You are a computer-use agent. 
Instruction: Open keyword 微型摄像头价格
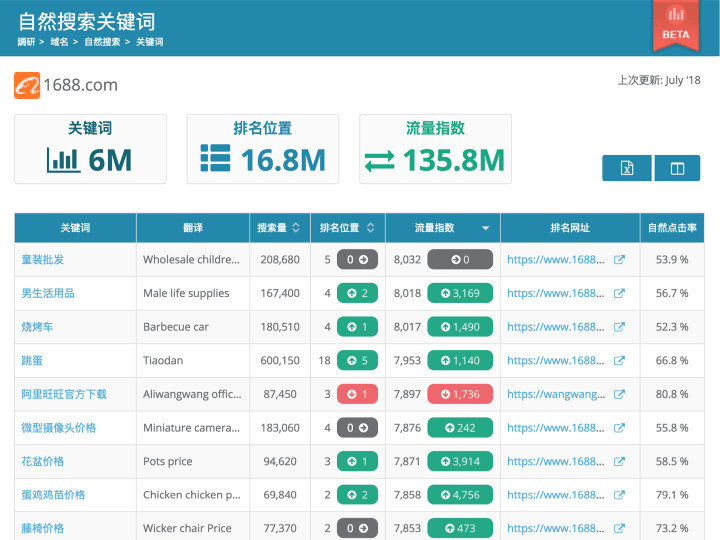click(x=59, y=428)
